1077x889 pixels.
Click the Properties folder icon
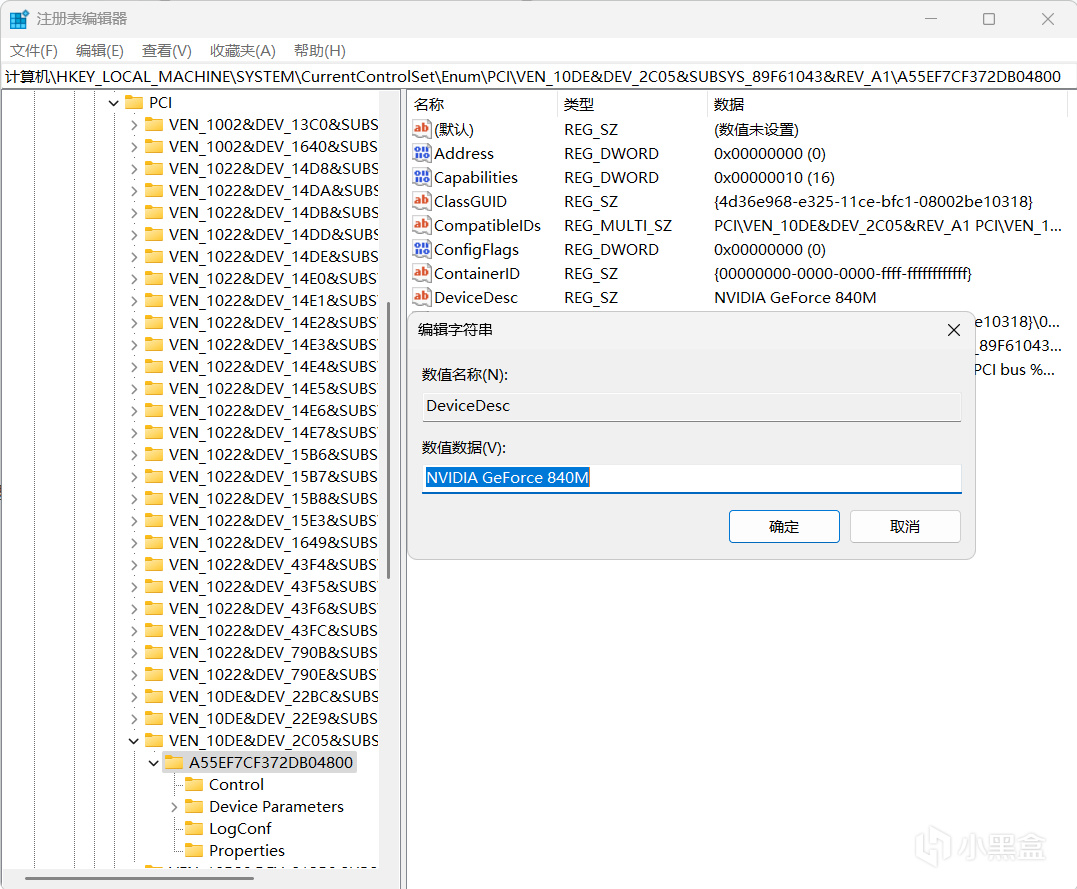[194, 851]
